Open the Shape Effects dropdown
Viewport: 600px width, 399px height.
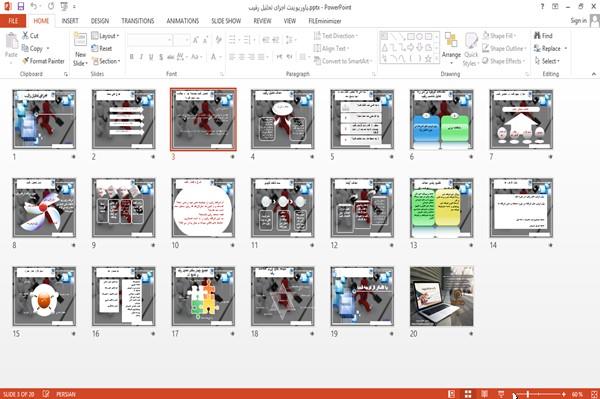[503, 61]
